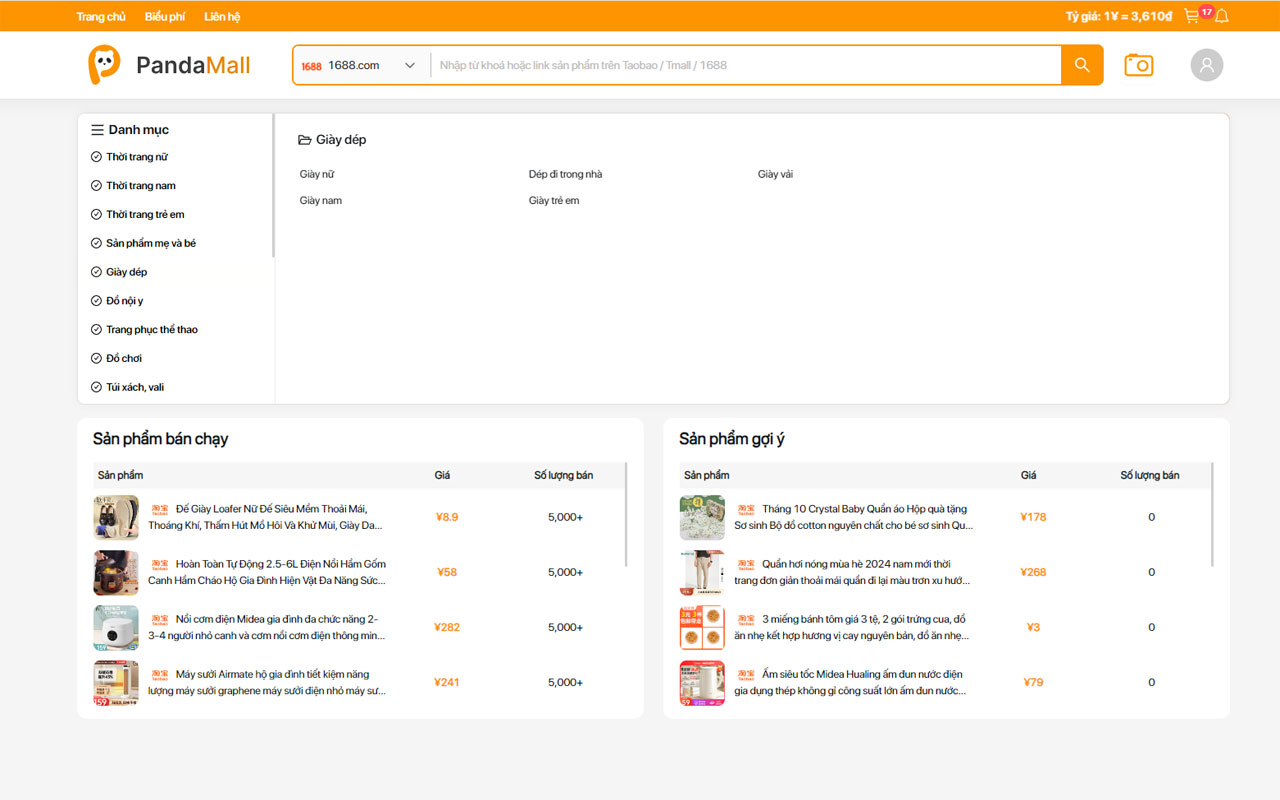
Task: Select Sản phẩm mẹ và bé category
Action: click(151, 244)
